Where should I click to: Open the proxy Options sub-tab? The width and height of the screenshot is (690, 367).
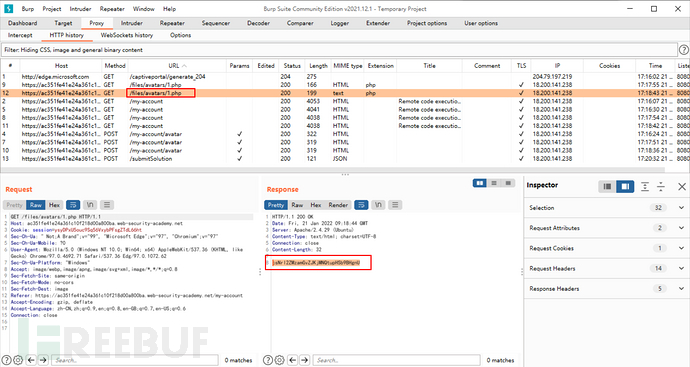[180, 35]
